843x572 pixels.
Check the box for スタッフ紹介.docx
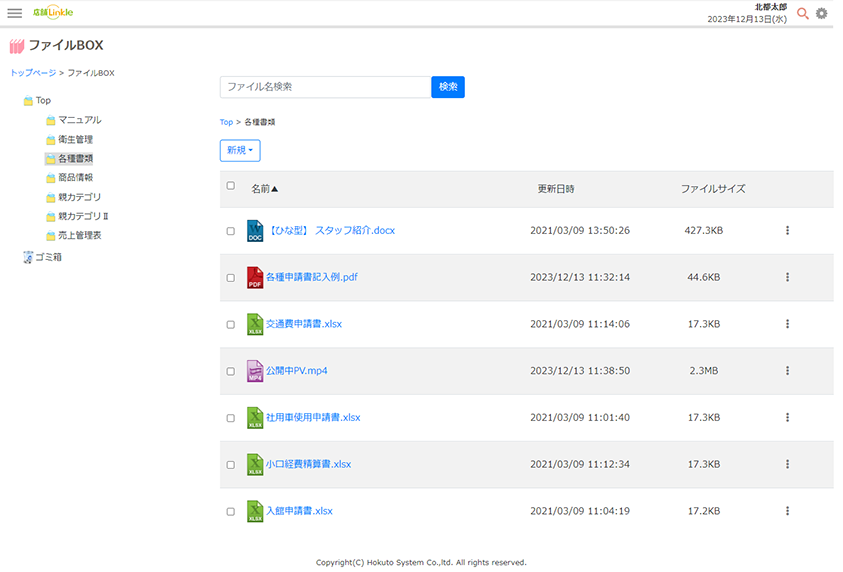point(231,231)
